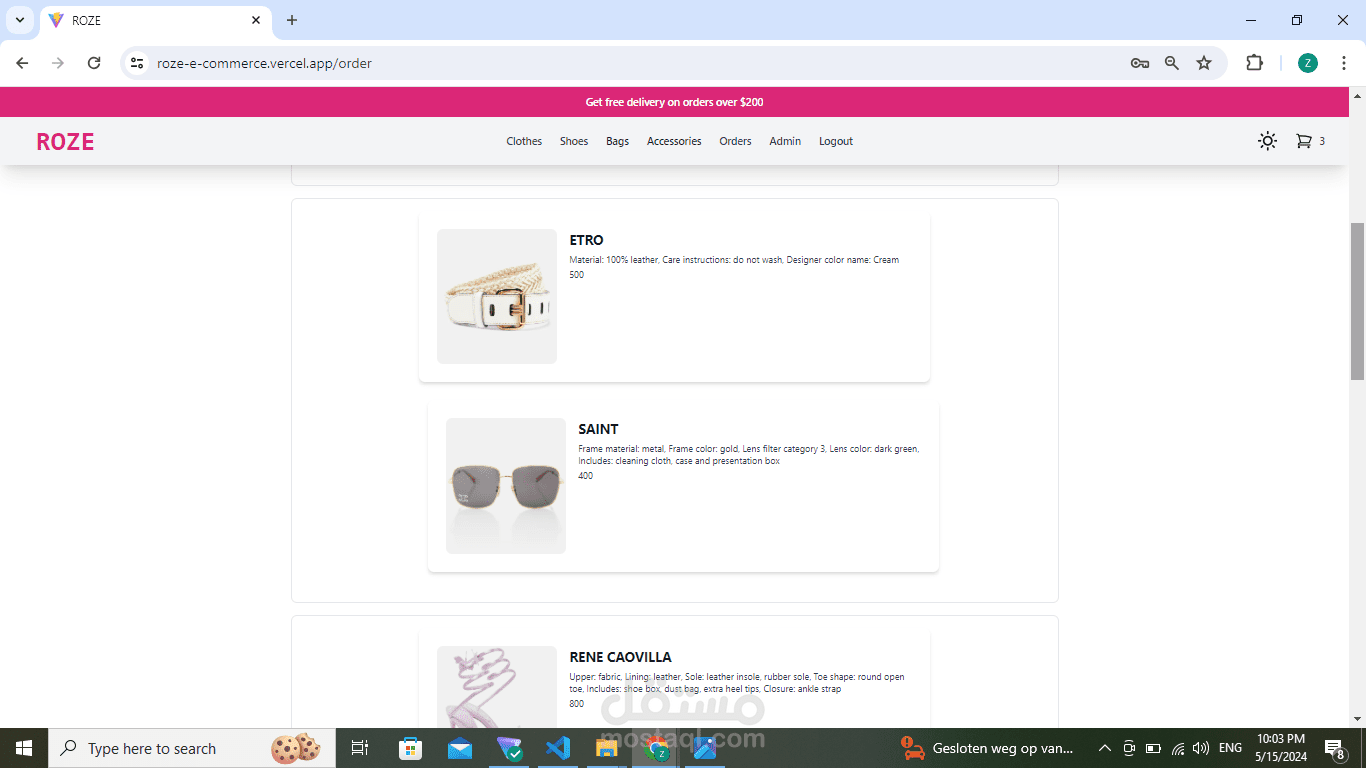Click the RENE CAOVILLA shoe image

pos(497,687)
